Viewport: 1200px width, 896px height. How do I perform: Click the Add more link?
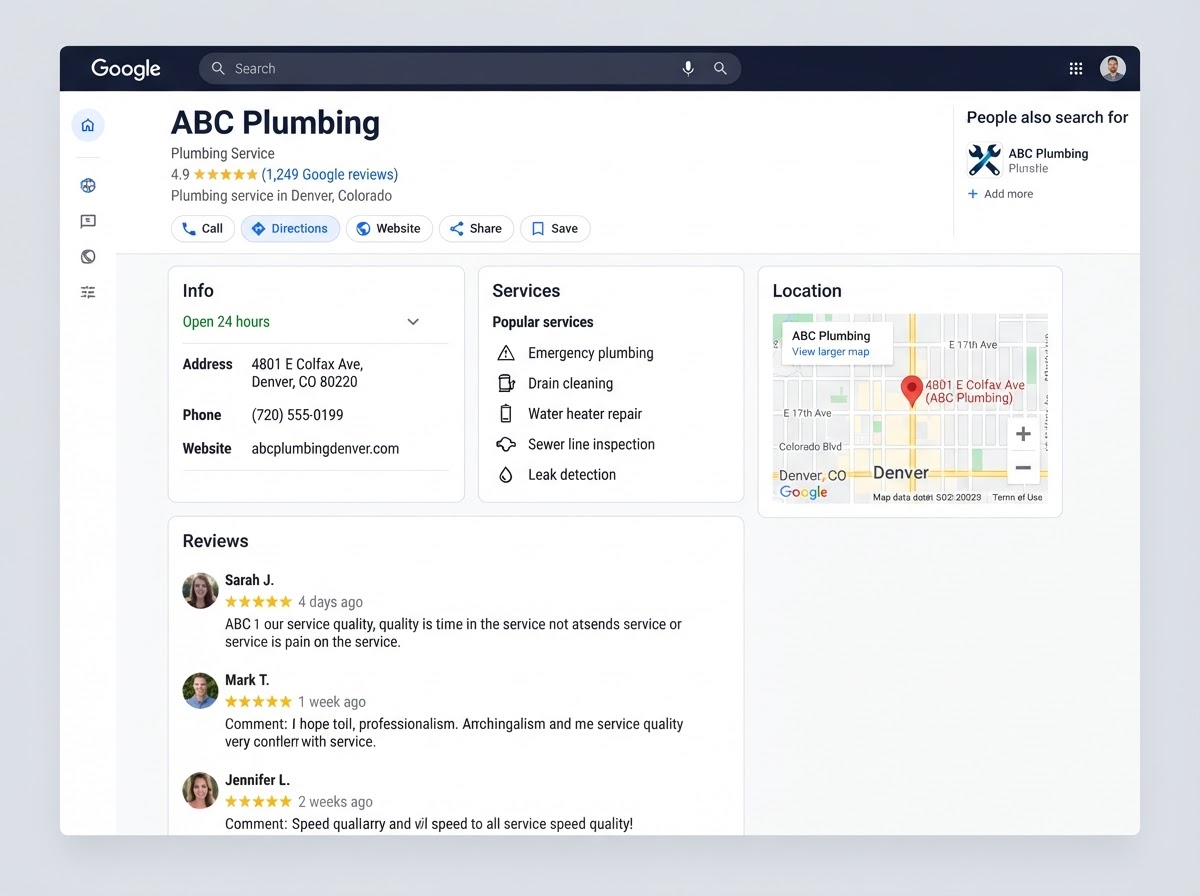point(1001,194)
